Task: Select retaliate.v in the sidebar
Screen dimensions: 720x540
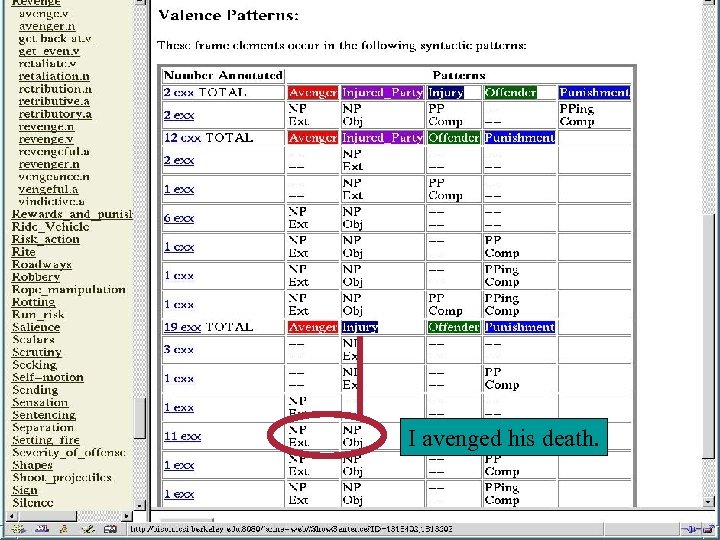Action: coord(47,63)
